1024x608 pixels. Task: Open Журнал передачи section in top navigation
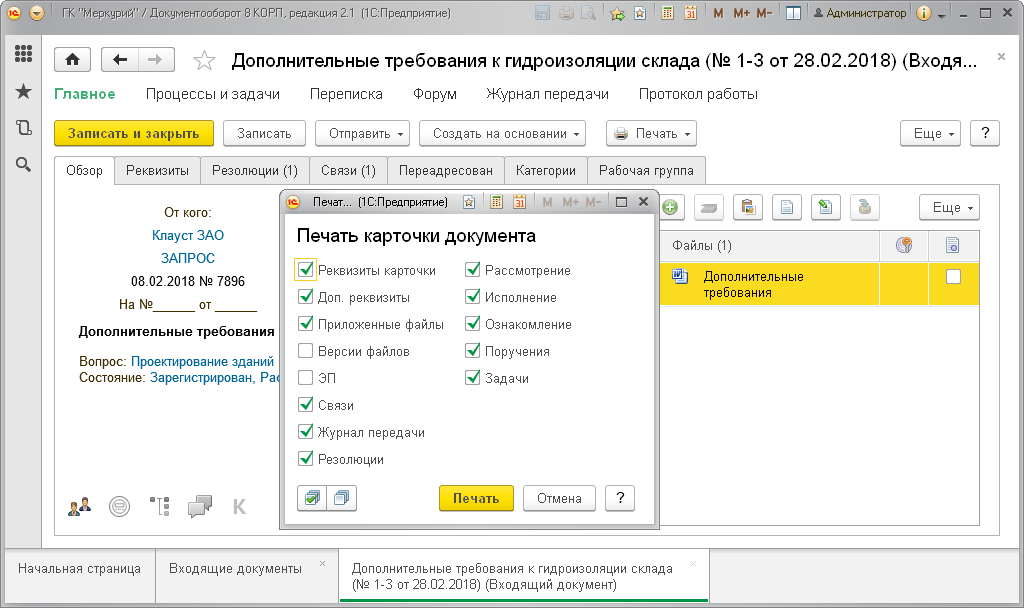pos(547,94)
